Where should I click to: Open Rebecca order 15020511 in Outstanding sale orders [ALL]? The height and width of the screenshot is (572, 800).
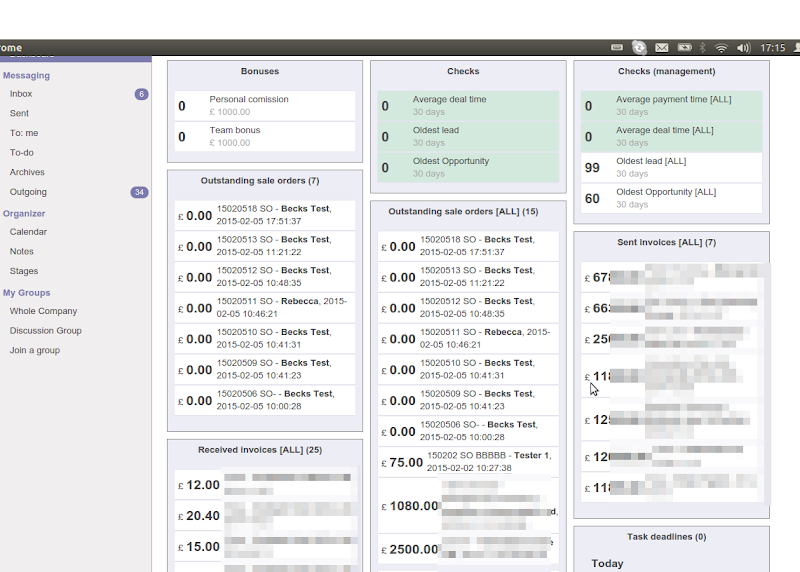(x=468, y=338)
